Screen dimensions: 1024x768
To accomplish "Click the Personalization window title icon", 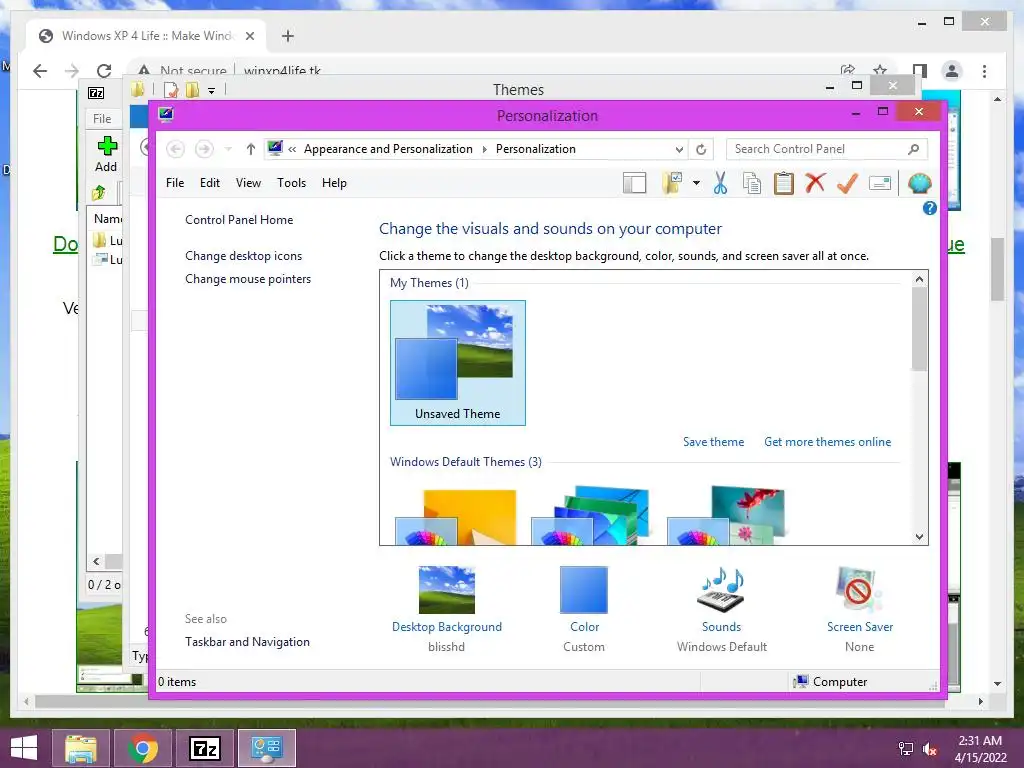I will click(166, 115).
